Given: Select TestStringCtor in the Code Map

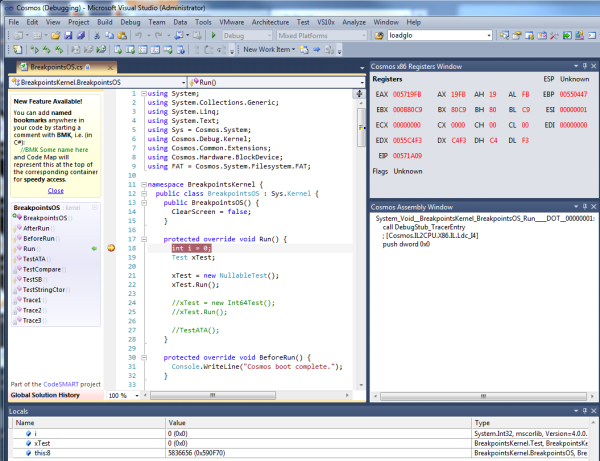Looking at the screenshot, I should tap(44, 290).
